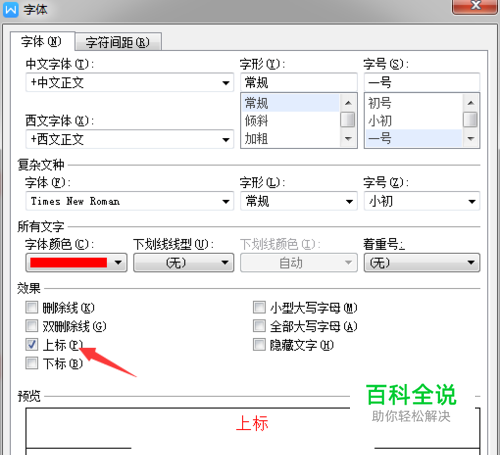
Task: Select 小初 in the 字号 list
Action: tap(413, 121)
